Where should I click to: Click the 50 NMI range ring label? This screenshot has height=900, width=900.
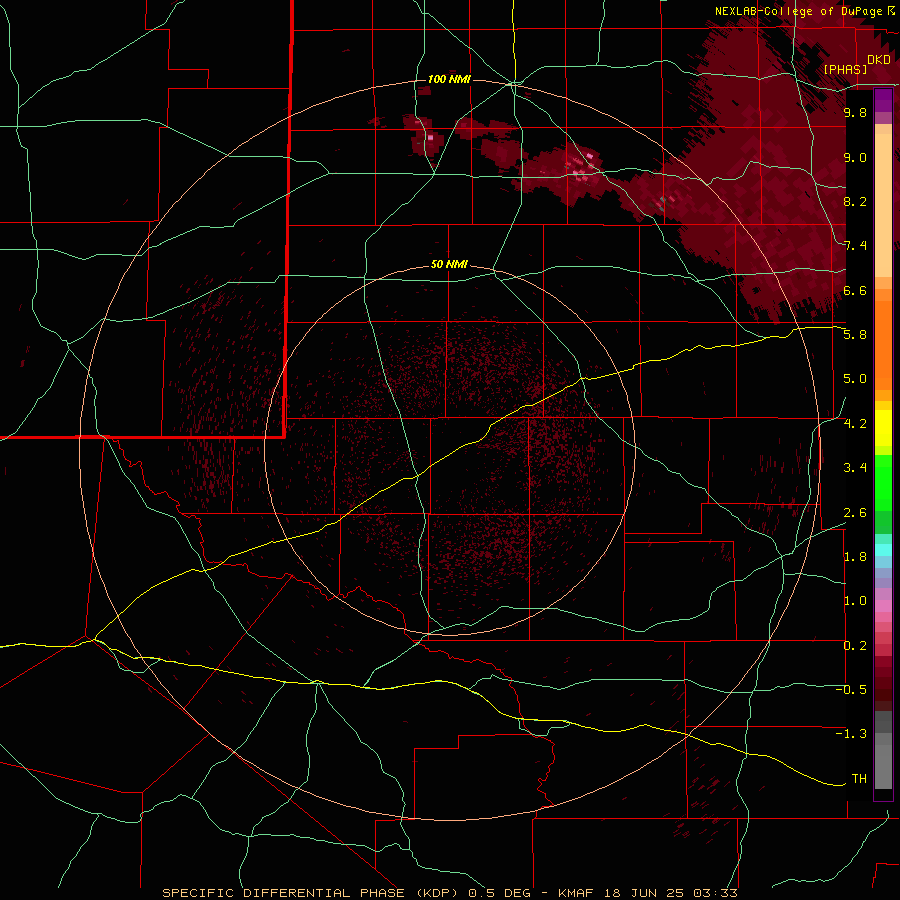pyautogui.click(x=449, y=264)
